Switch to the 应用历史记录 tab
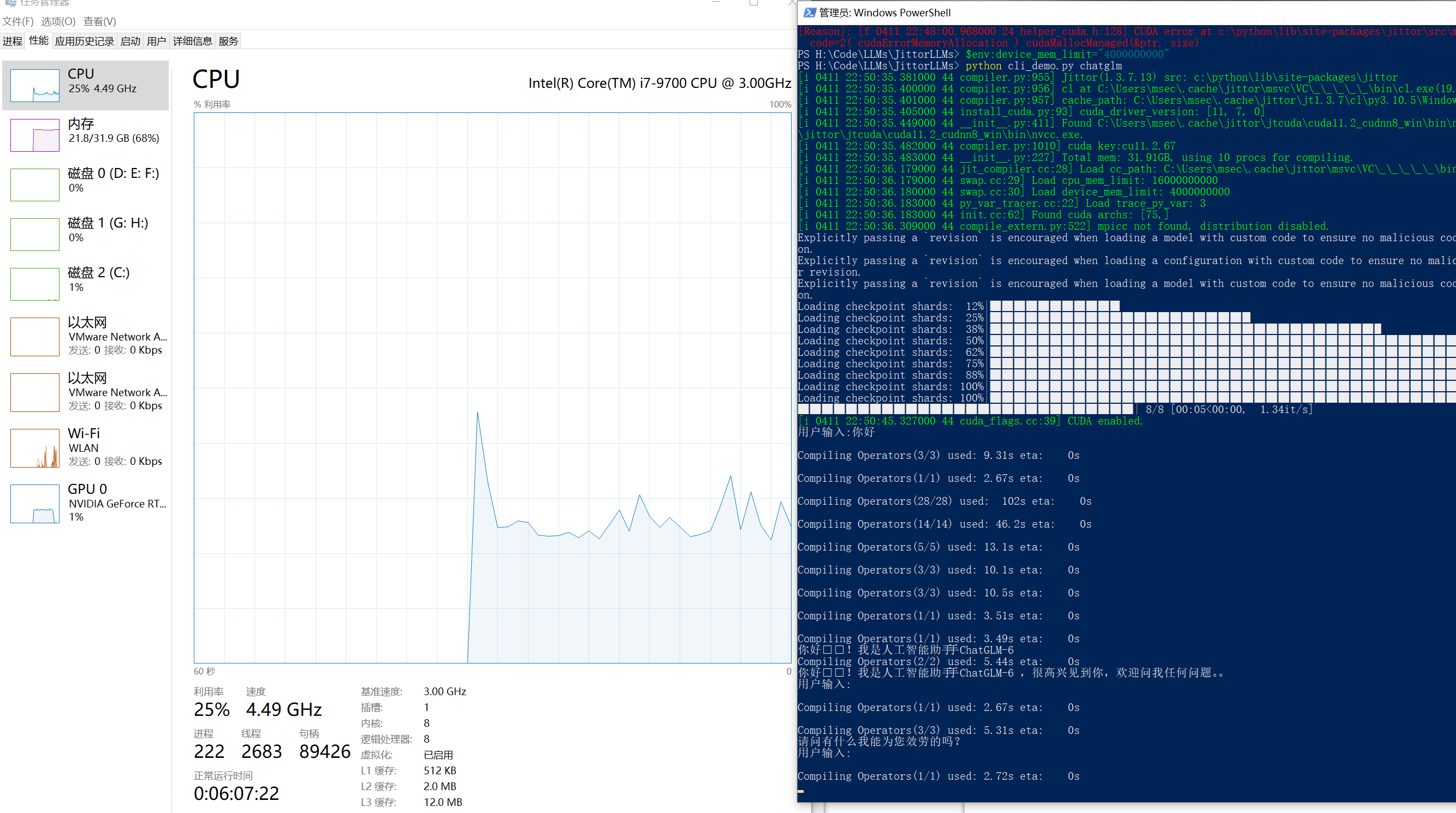 pyautogui.click(x=84, y=41)
